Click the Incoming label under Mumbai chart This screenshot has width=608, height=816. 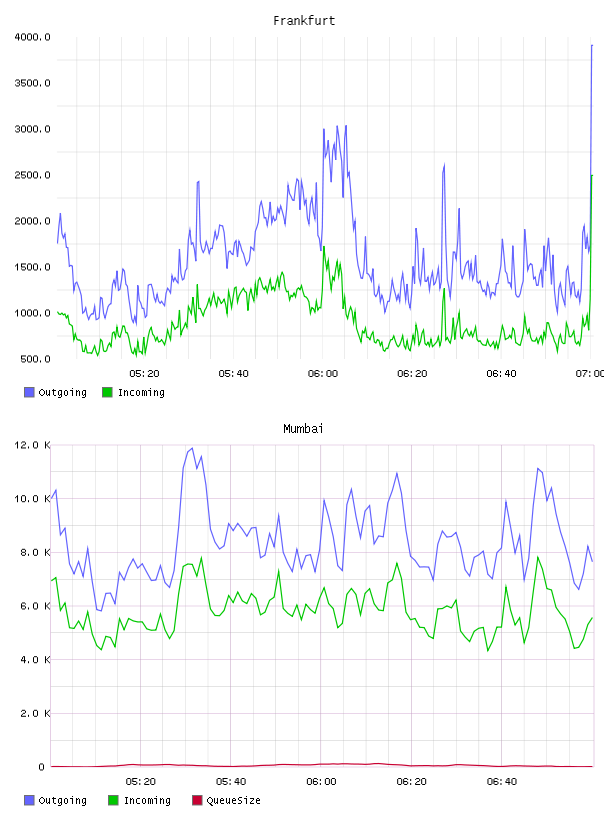click(x=147, y=800)
